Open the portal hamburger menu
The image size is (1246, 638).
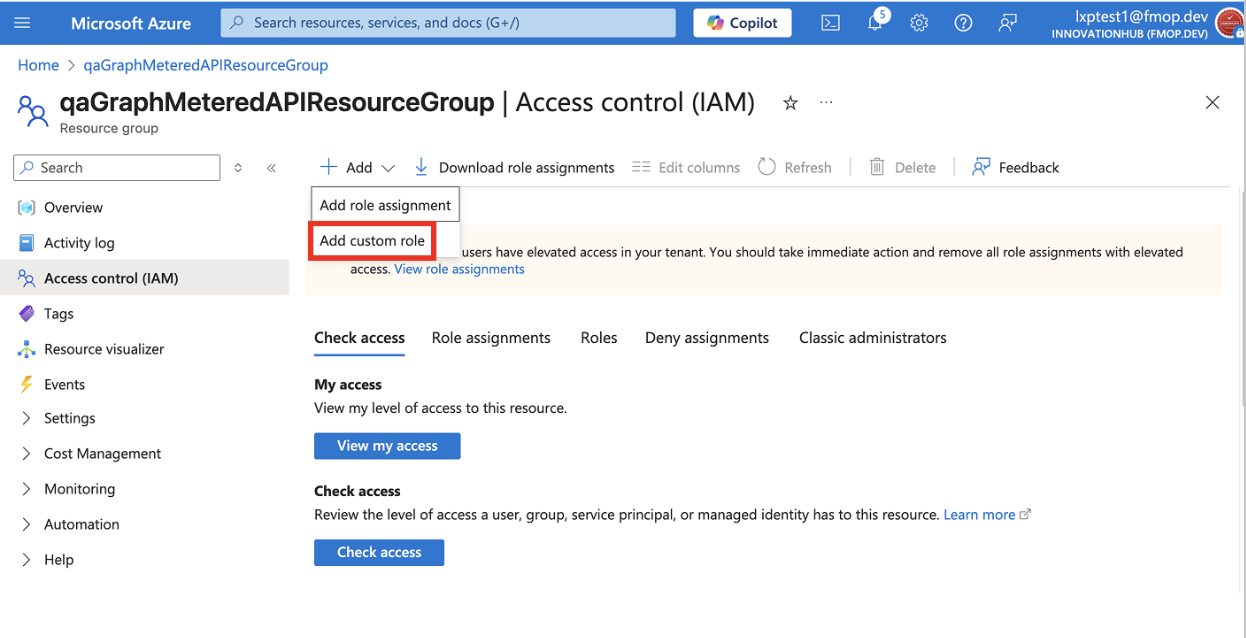pos(23,23)
